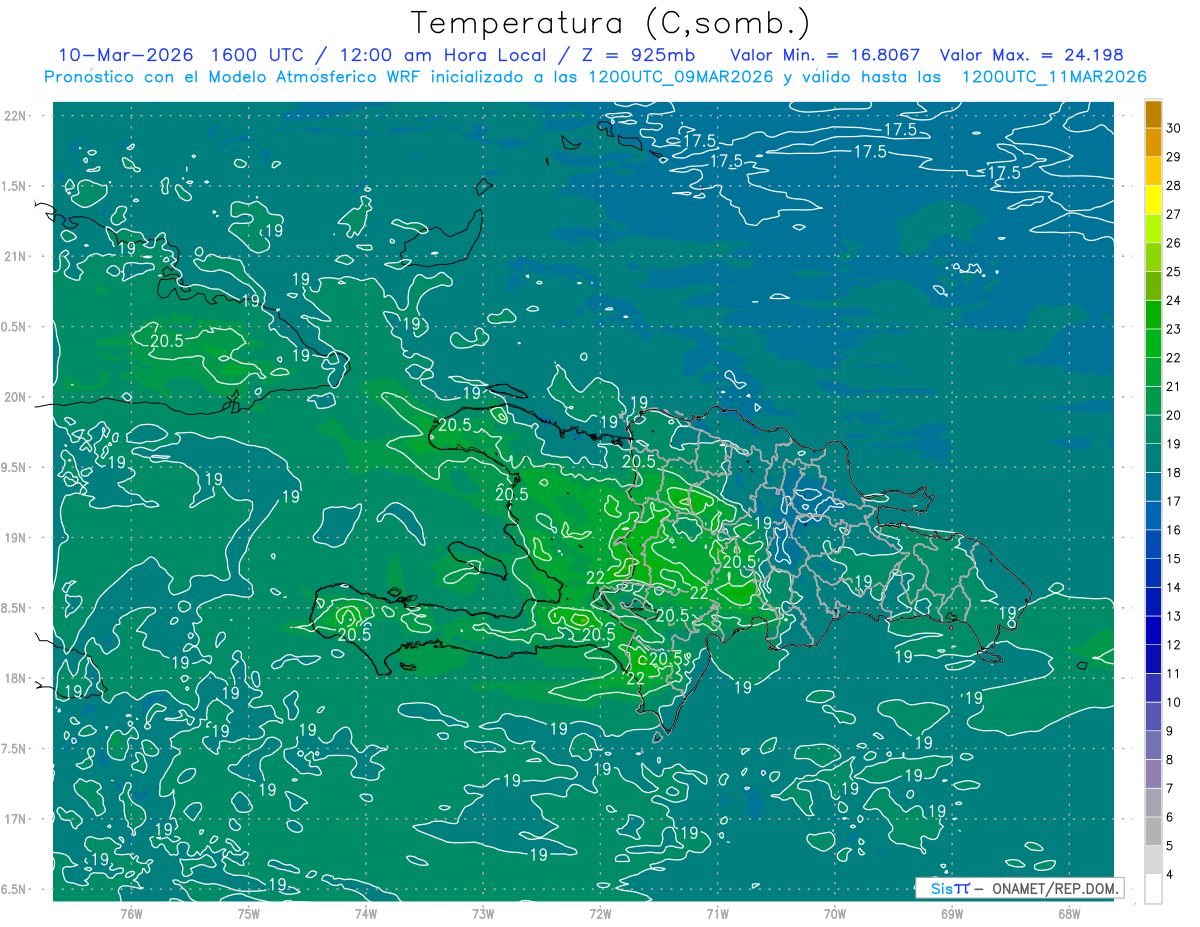The height and width of the screenshot is (927, 1200).
Task: Click the ONAMET/REP.DOM. logo box
Action: pyautogui.click(x=1020, y=888)
